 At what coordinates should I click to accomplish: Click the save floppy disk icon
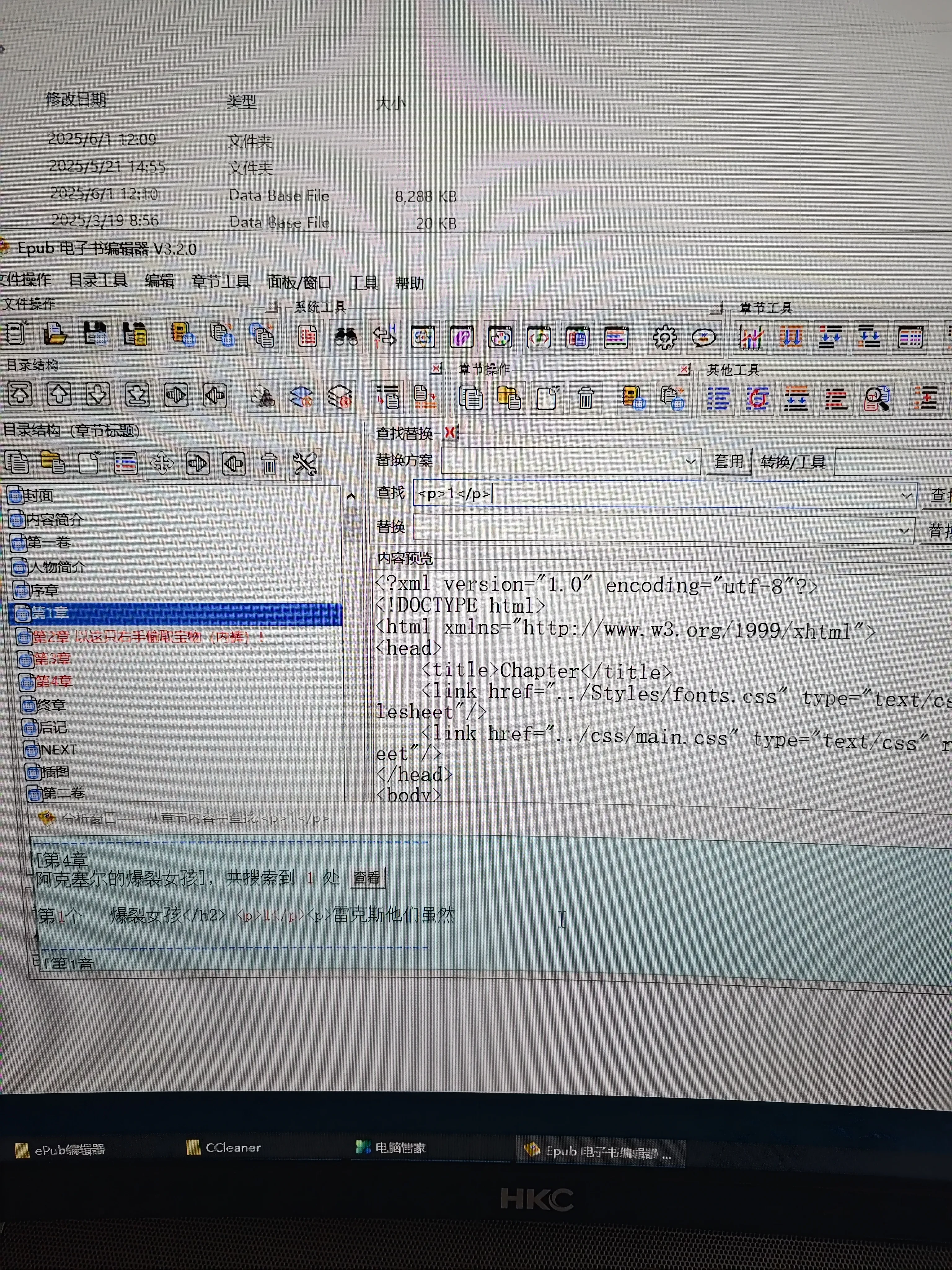point(95,334)
